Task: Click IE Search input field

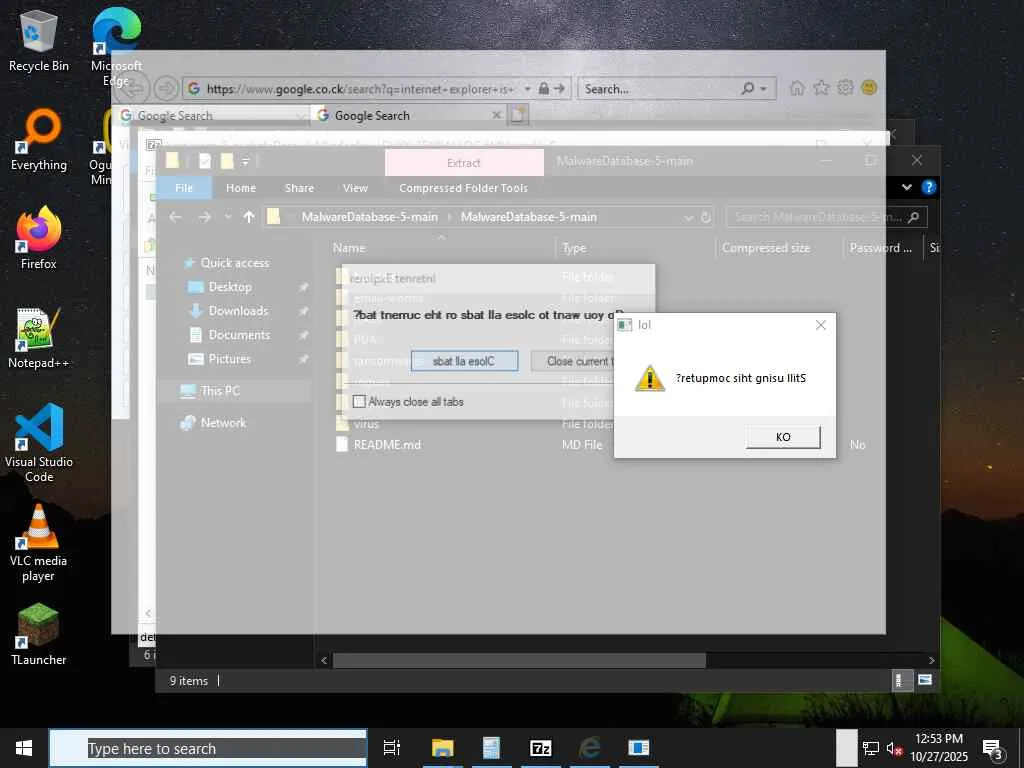Action: pyautogui.click(x=660, y=89)
